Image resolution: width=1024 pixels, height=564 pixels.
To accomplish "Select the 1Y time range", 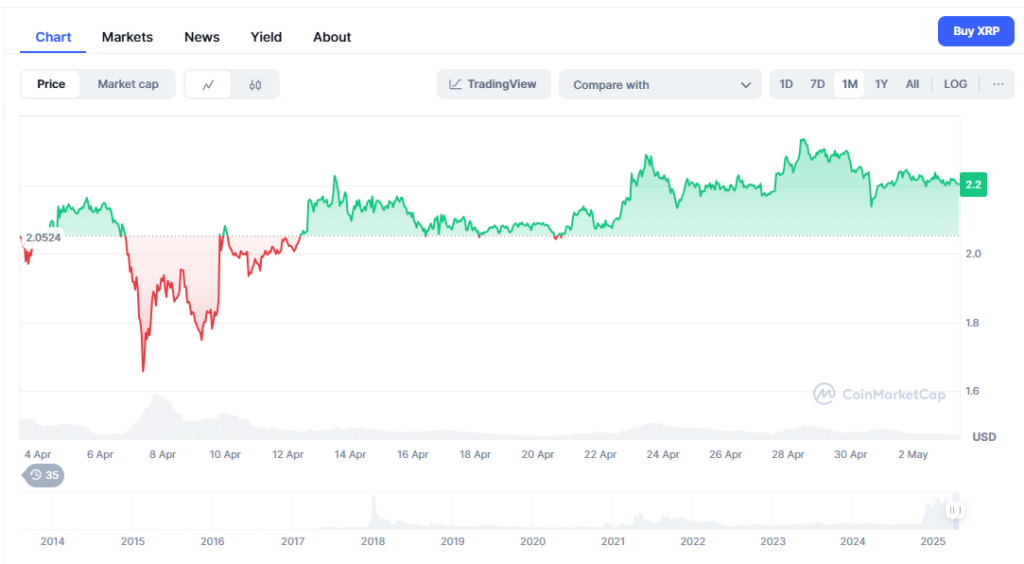I will click(x=881, y=84).
